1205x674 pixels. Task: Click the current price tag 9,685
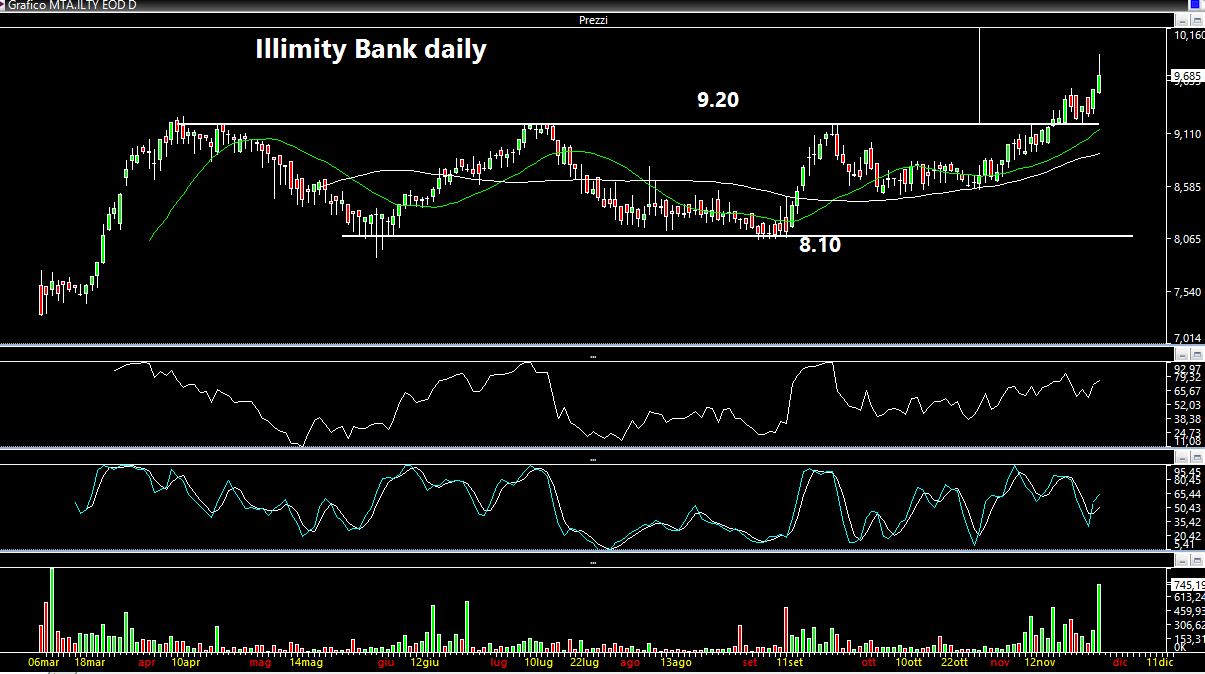1187,76
